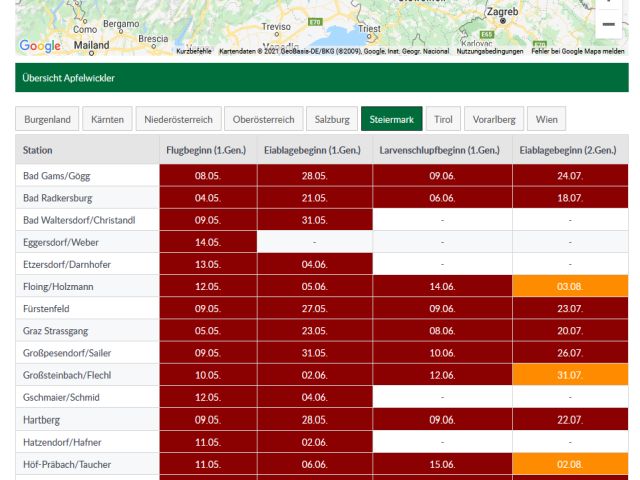This screenshot has width=640, height=480.
Task: Select the Wien tab
Action: (546, 119)
